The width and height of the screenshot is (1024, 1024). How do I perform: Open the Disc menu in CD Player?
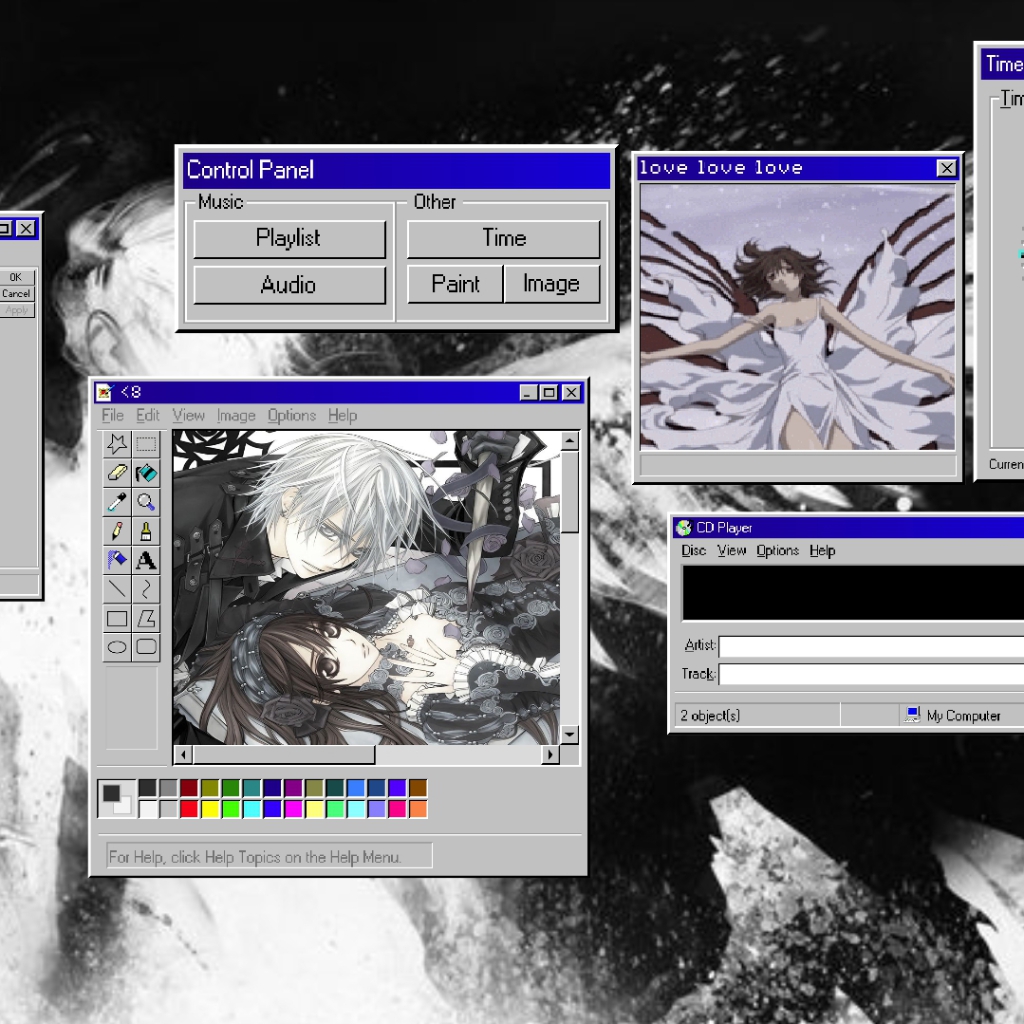click(x=694, y=551)
